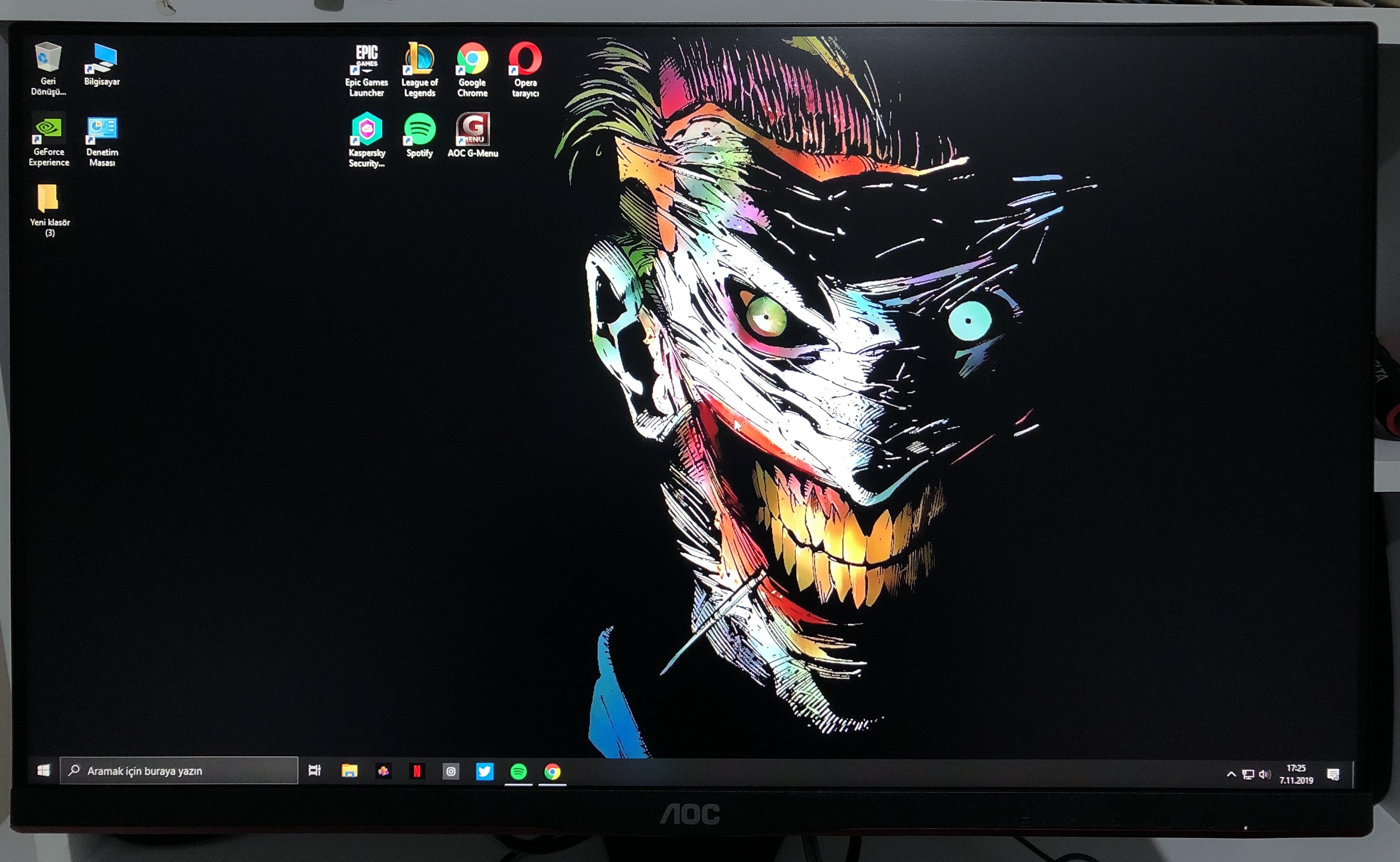This screenshot has width=1400, height=862.
Task: Open Task View on the taskbar
Action: (x=314, y=771)
